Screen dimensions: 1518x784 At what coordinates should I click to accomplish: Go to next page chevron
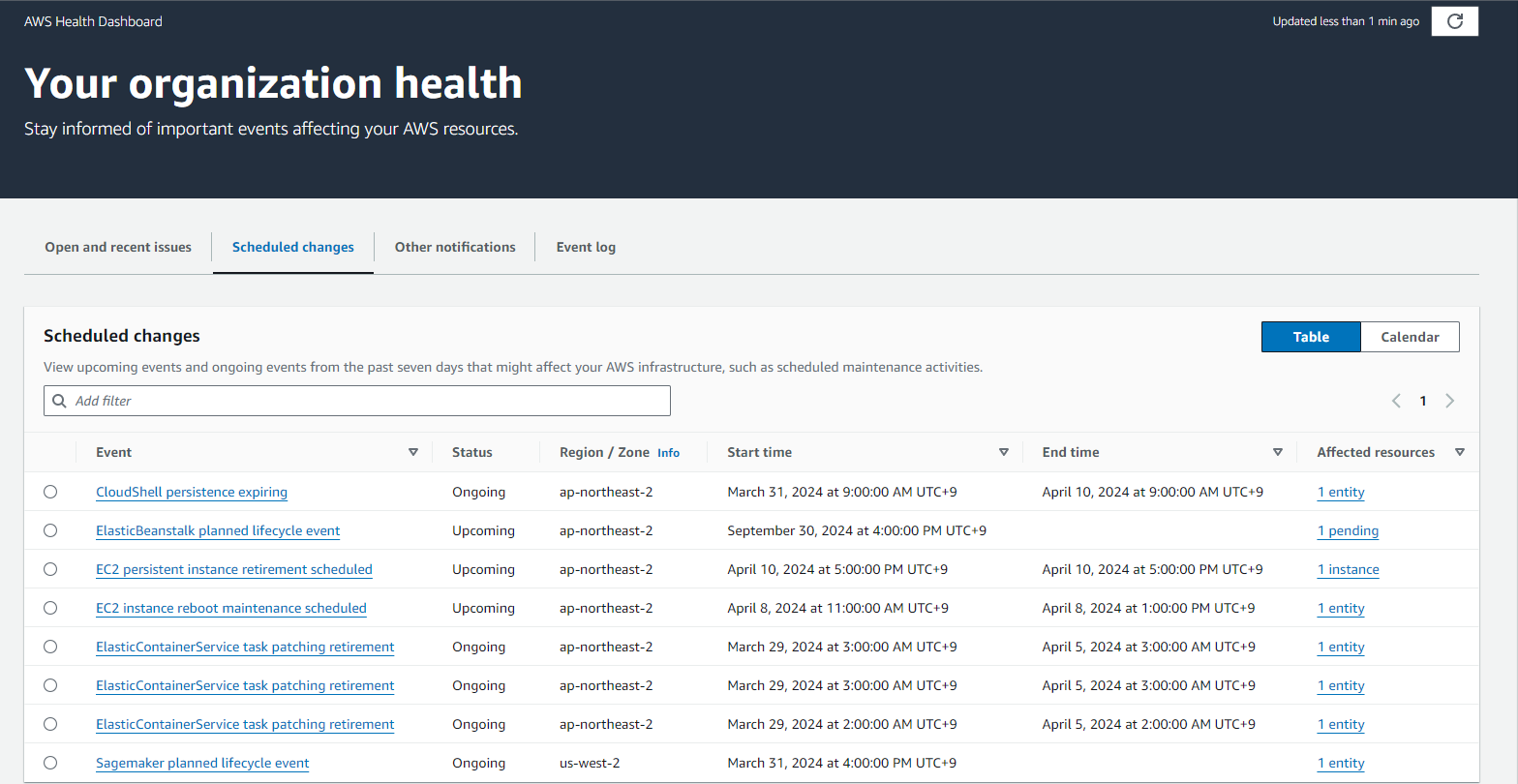point(1449,401)
